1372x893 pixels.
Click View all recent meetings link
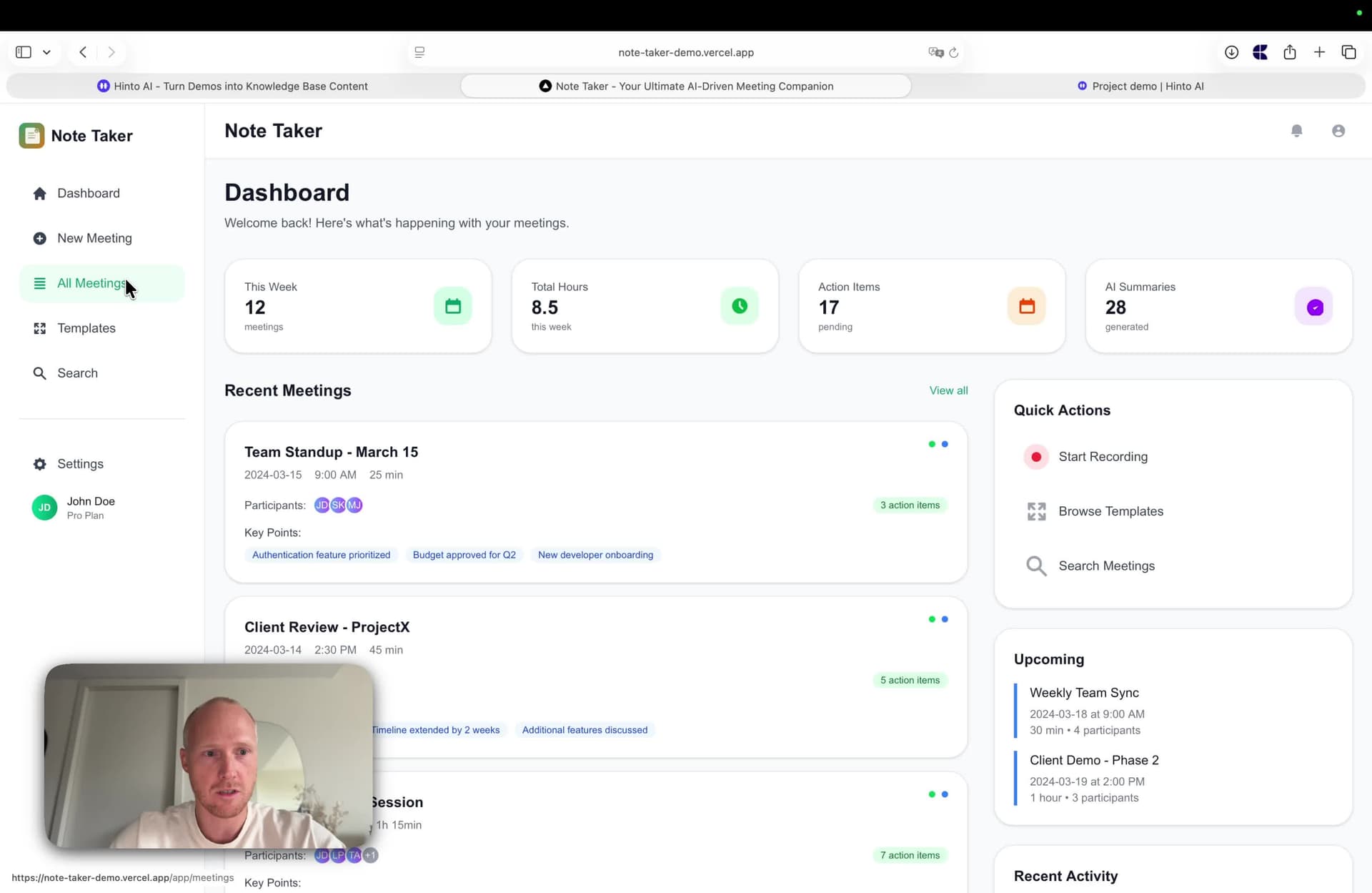point(948,390)
